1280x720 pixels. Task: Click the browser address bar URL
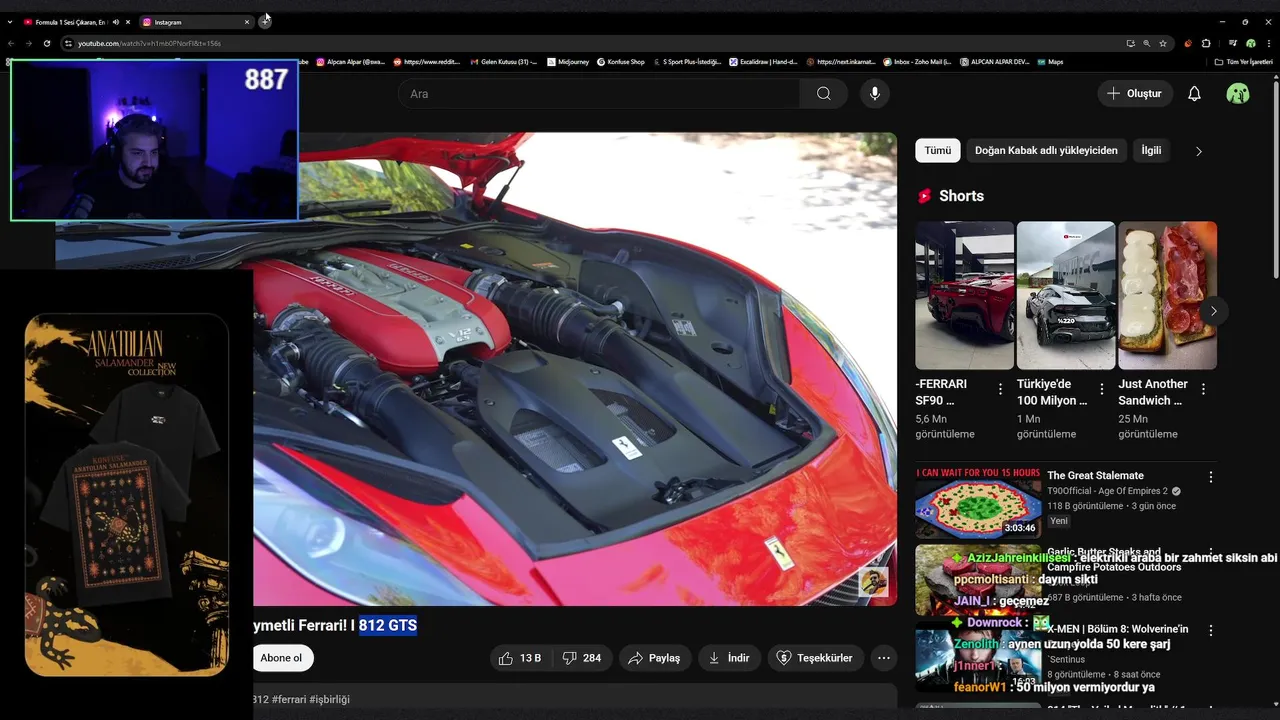tap(150, 43)
